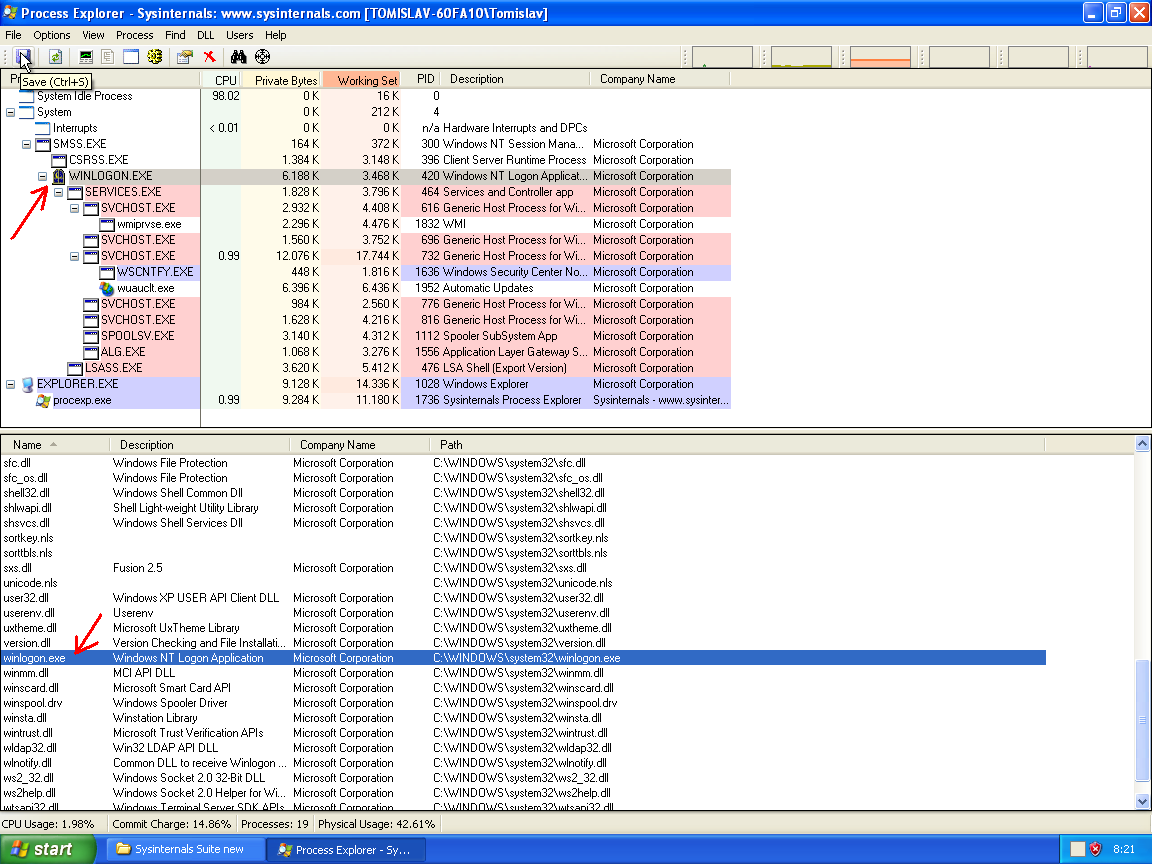The height and width of the screenshot is (864, 1152).
Task: Click the ALG.EXE process icon
Action: point(91,353)
